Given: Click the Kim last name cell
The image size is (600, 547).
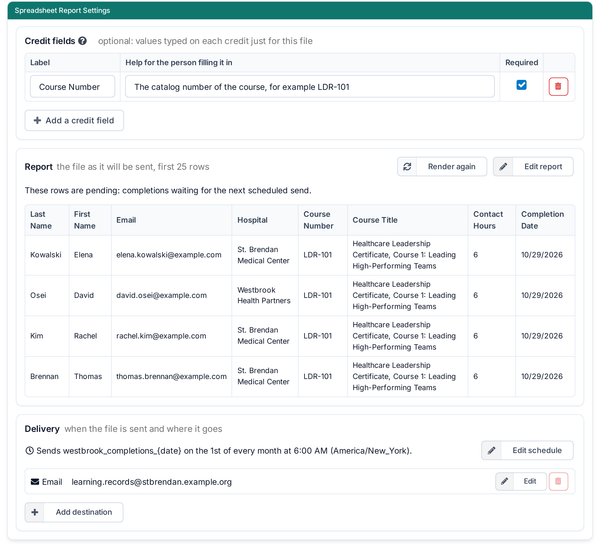Looking at the screenshot, I should click(47, 336).
